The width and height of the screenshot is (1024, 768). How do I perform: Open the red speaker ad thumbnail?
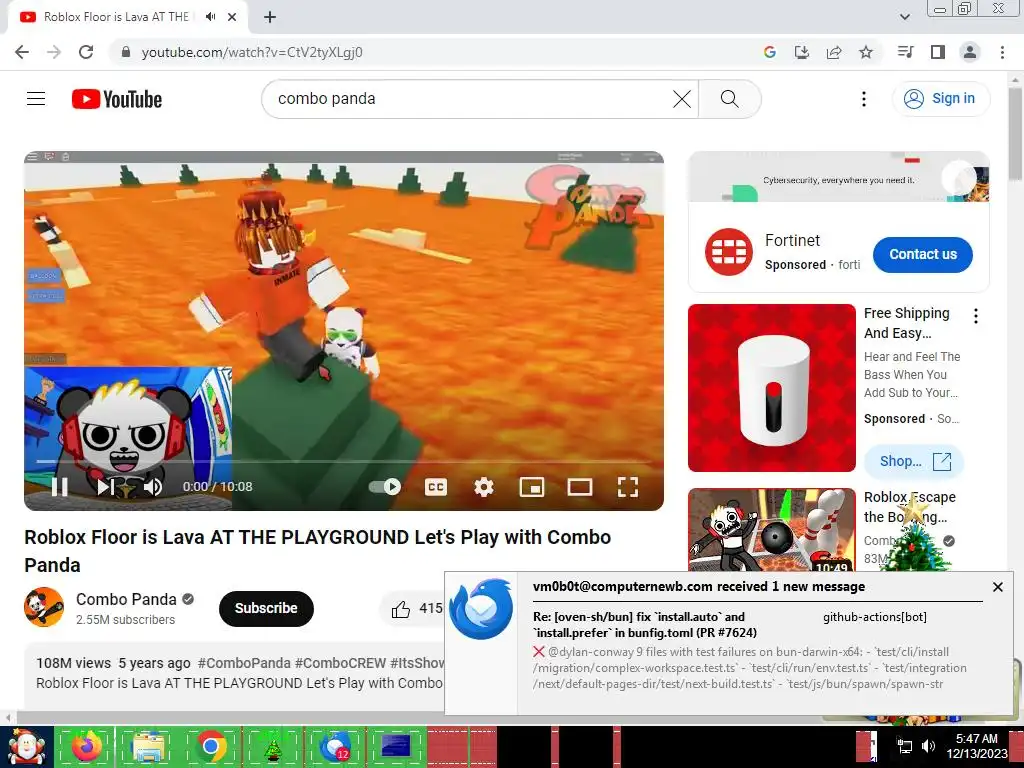coord(771,388)
